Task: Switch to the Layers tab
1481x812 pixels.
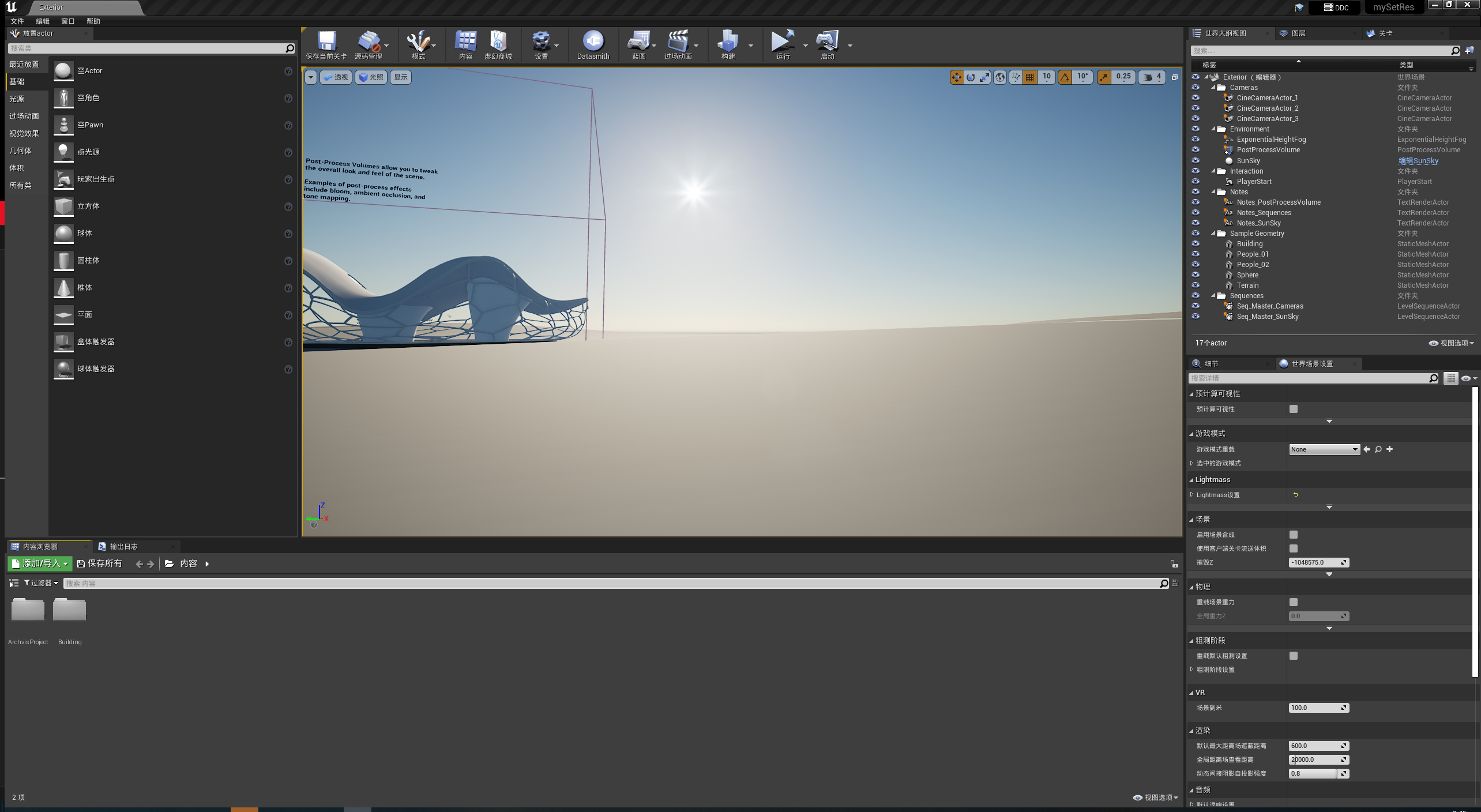Action: 1298,33
